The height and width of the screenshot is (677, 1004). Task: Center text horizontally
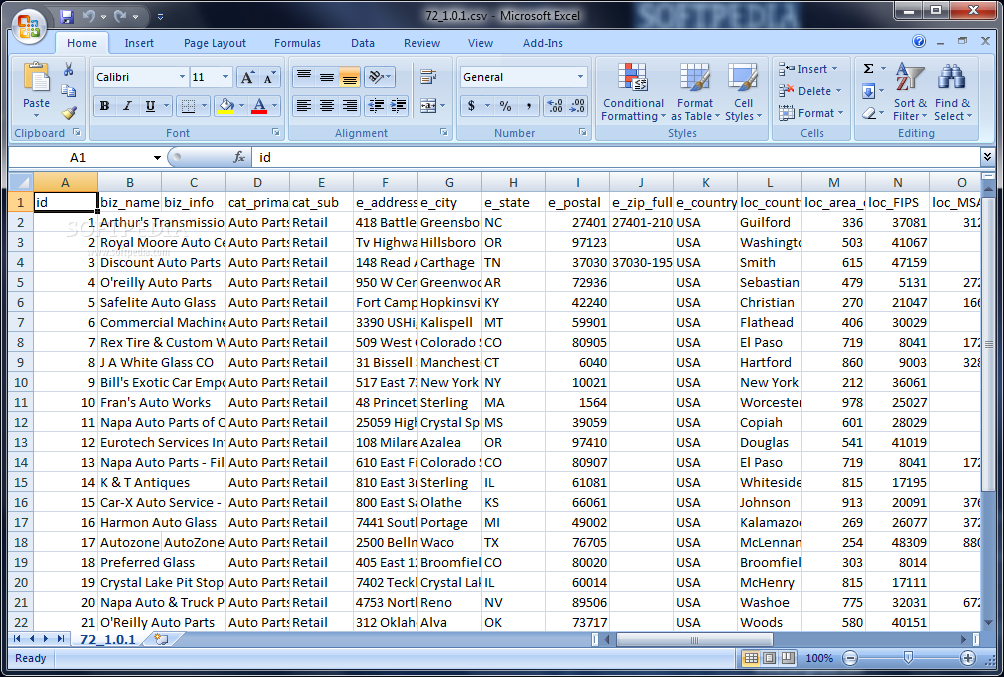[x=327, y=106]
